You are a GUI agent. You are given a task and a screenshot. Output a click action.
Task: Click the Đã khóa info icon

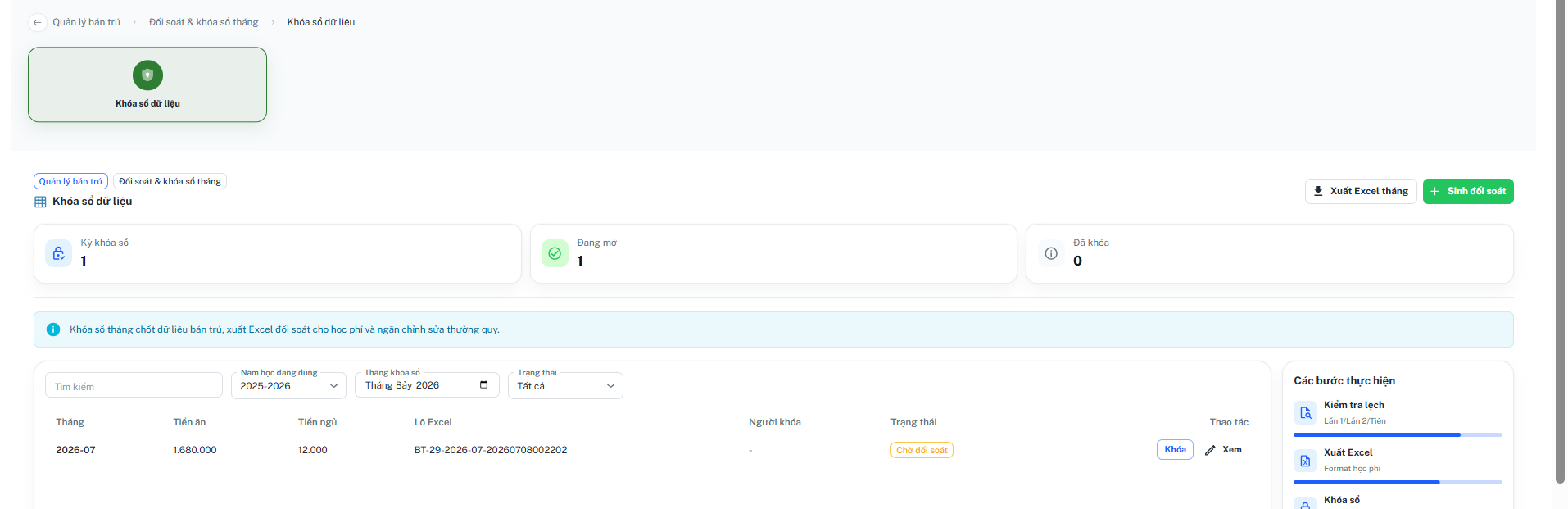tap(1051, 253)
